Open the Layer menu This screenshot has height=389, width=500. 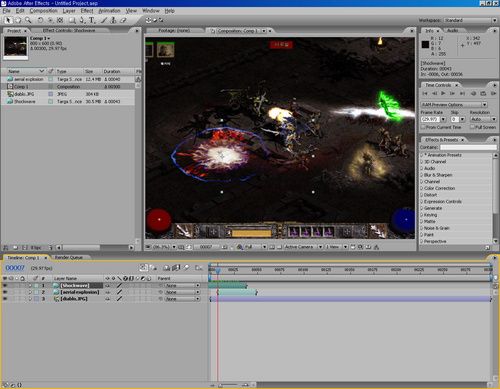click(69, 11)
